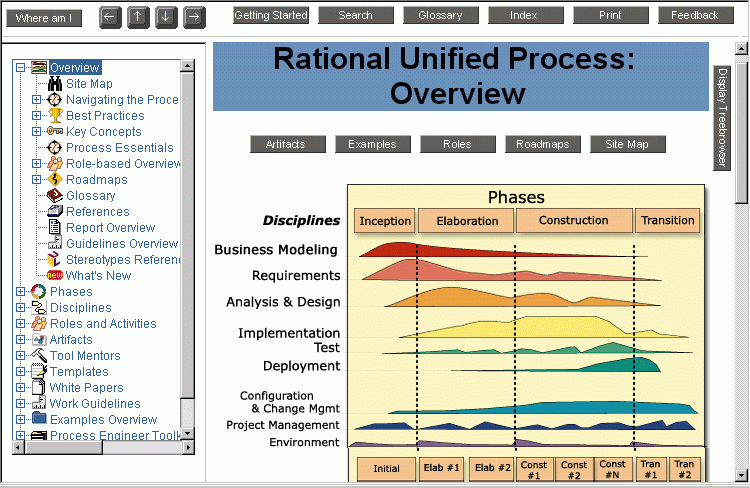The image size is (750, 488).
Task: Click the Business Modeling discipline label
Action: 276,250
